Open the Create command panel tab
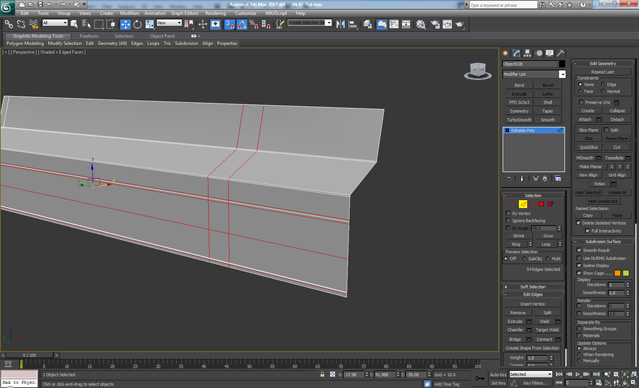639x388 pixels. pyautogui.click(x=505, y=53)
